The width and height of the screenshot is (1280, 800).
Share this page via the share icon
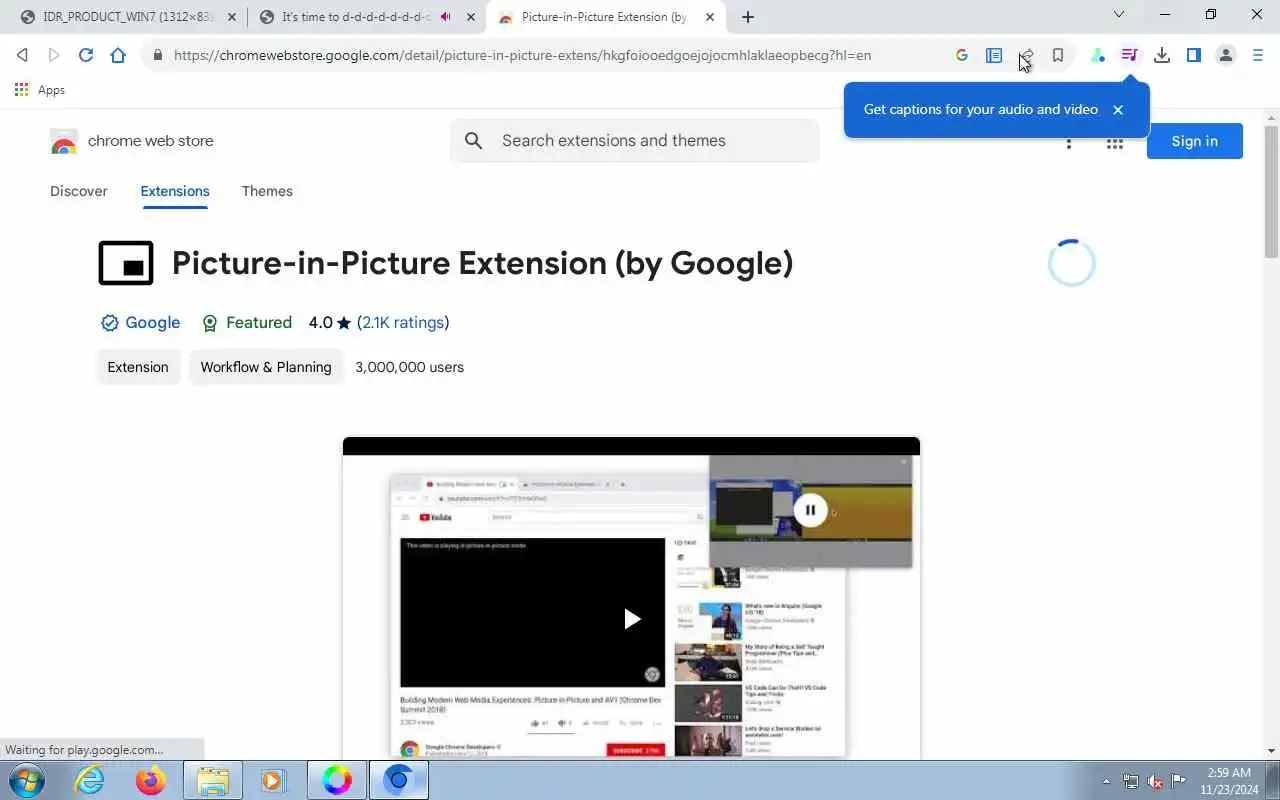[1026, 55]
